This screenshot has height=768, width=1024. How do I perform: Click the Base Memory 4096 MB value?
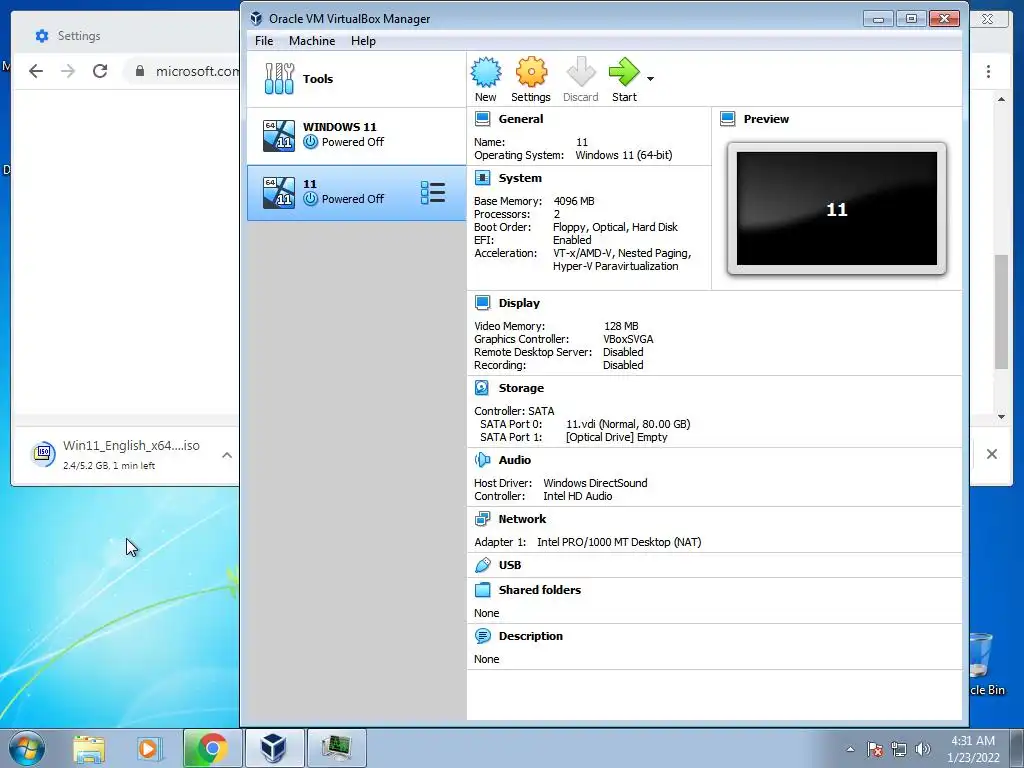pos(574,201)
